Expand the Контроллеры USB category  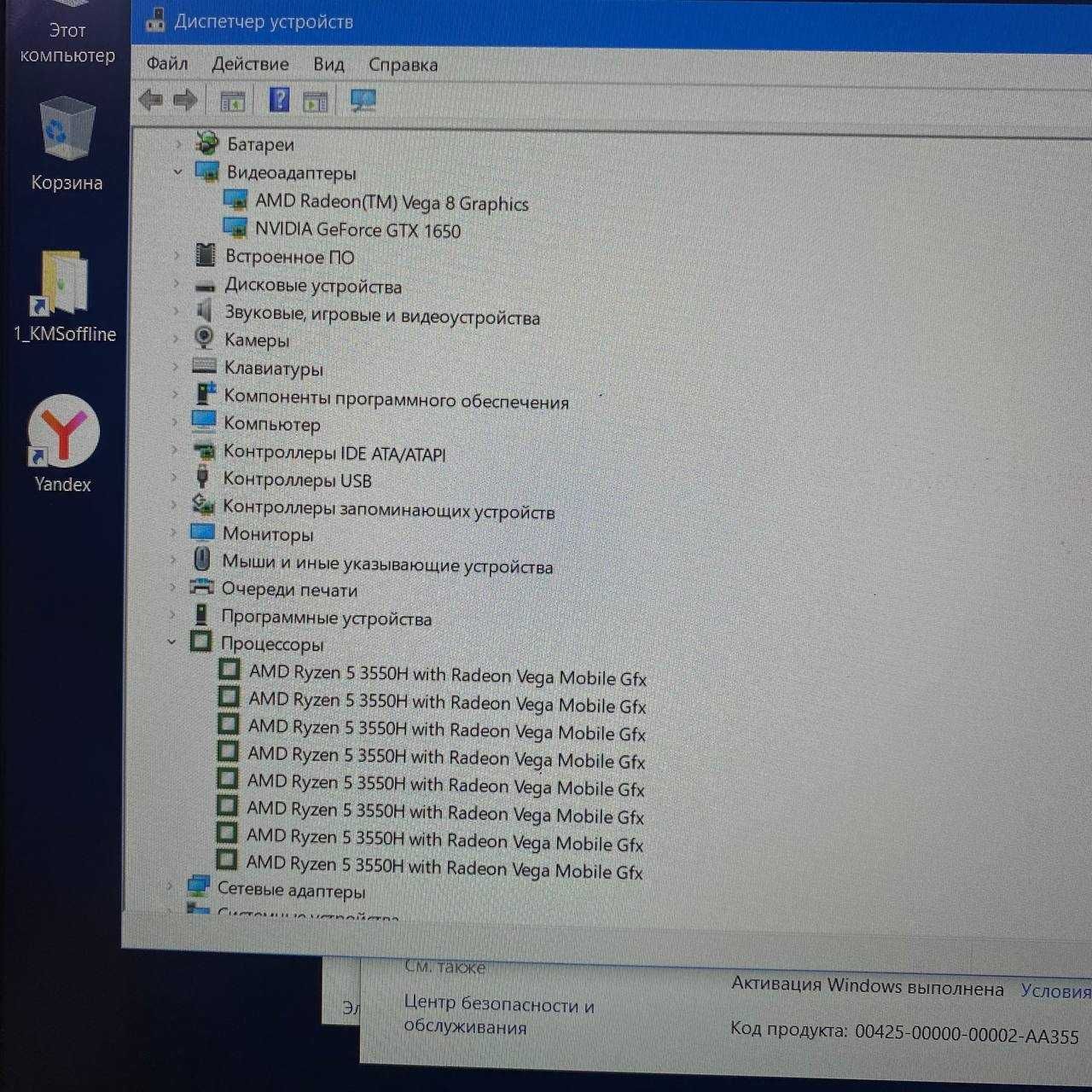coord(174,477)
